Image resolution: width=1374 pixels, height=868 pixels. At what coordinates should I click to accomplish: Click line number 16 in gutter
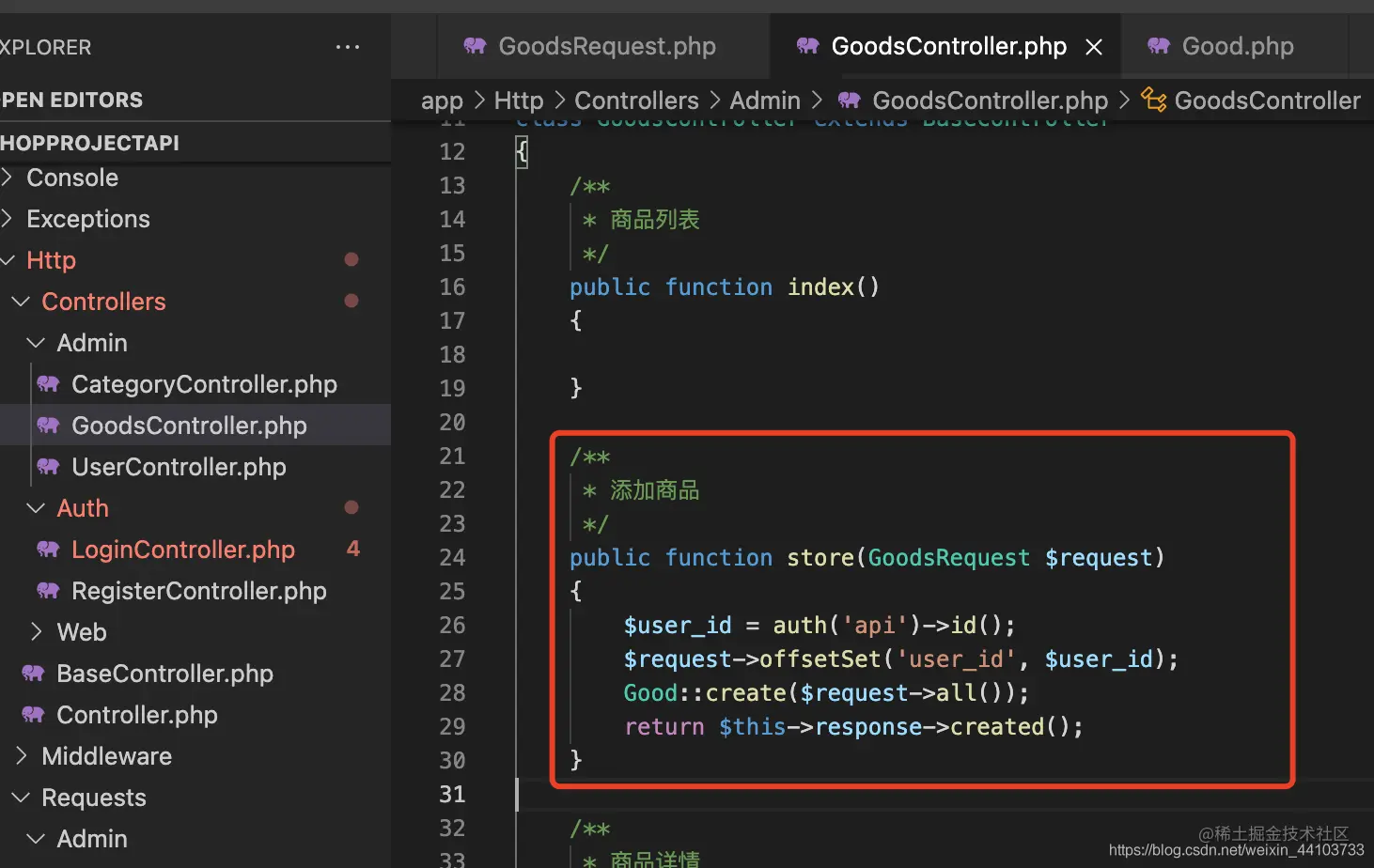click(x=452, y=287)
